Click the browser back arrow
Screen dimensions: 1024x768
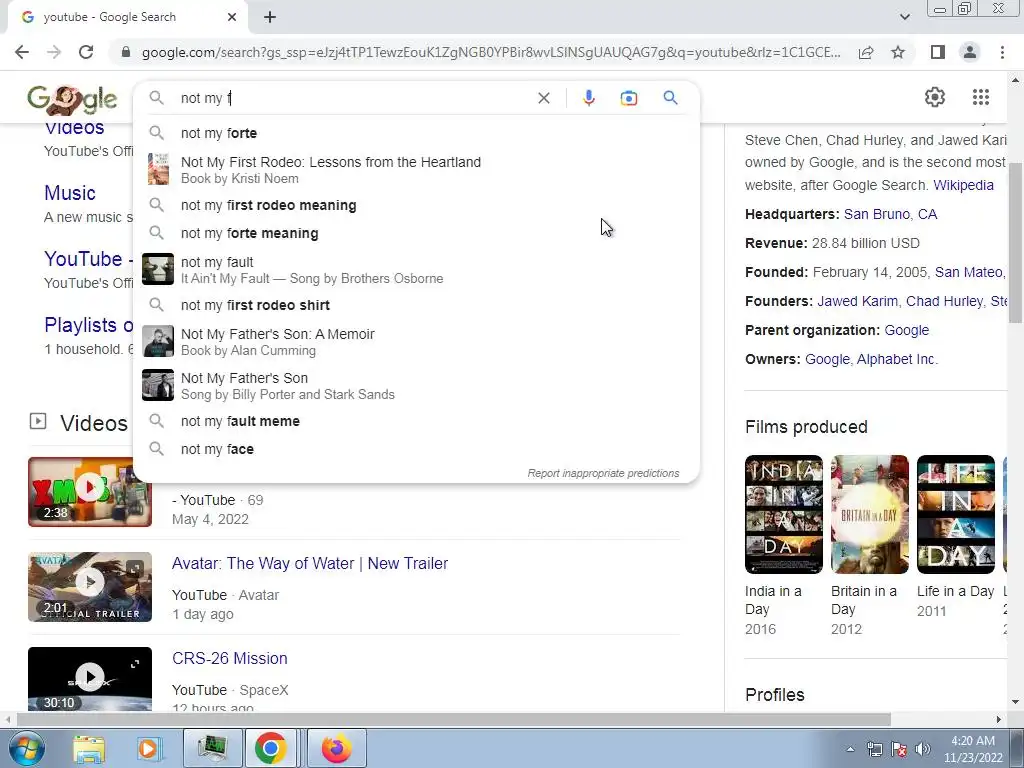coord(22,52)
